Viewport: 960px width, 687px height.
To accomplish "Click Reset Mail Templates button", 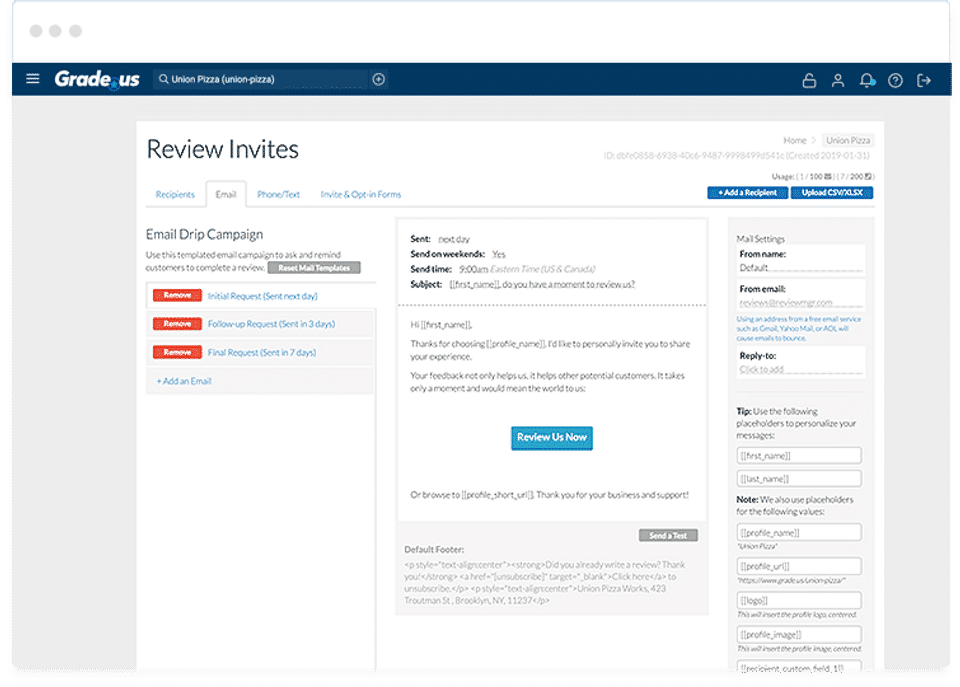I will [314, 268].
